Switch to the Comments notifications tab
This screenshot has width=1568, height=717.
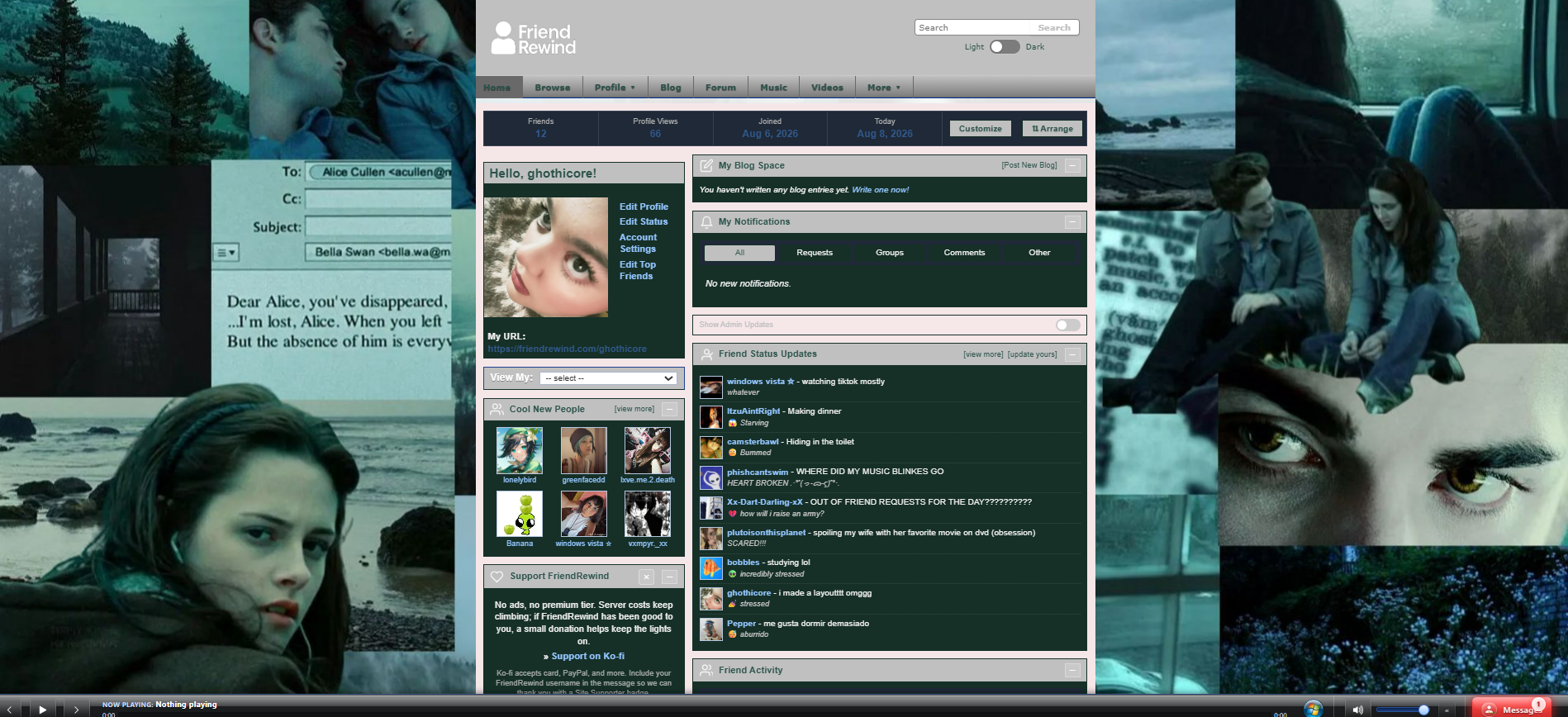point(964,253)
